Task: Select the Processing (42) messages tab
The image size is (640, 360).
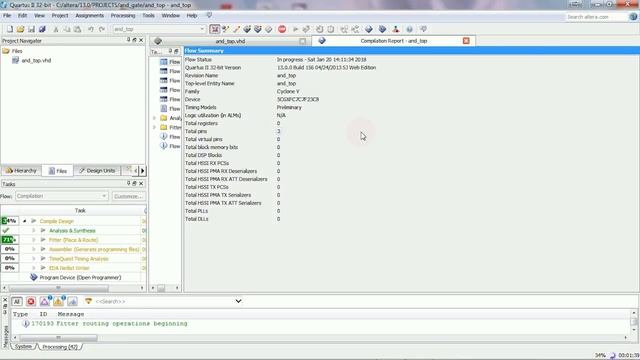Action: point(60,347)
